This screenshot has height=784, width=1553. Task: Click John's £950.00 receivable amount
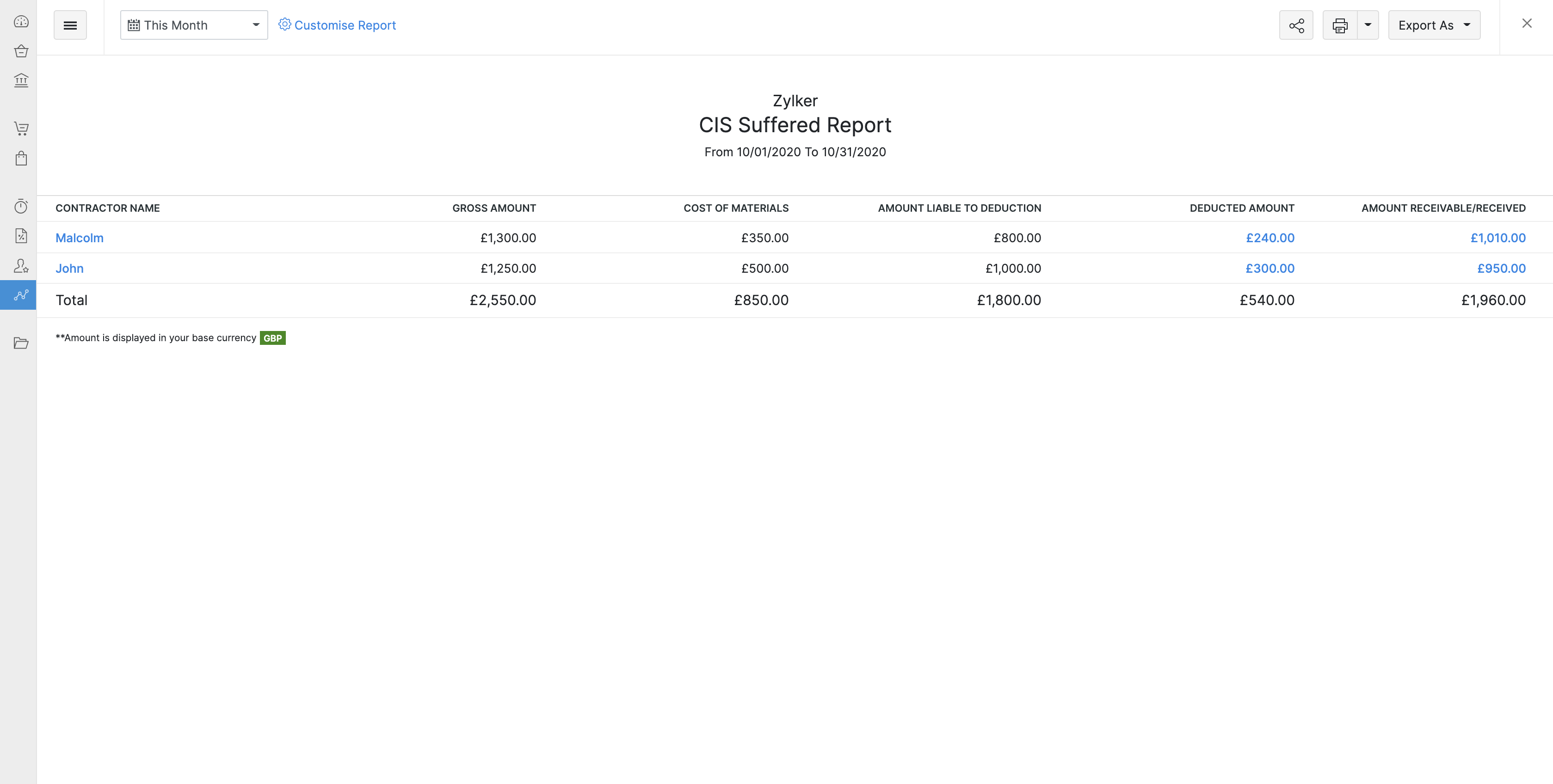[x=1501, y=269]
